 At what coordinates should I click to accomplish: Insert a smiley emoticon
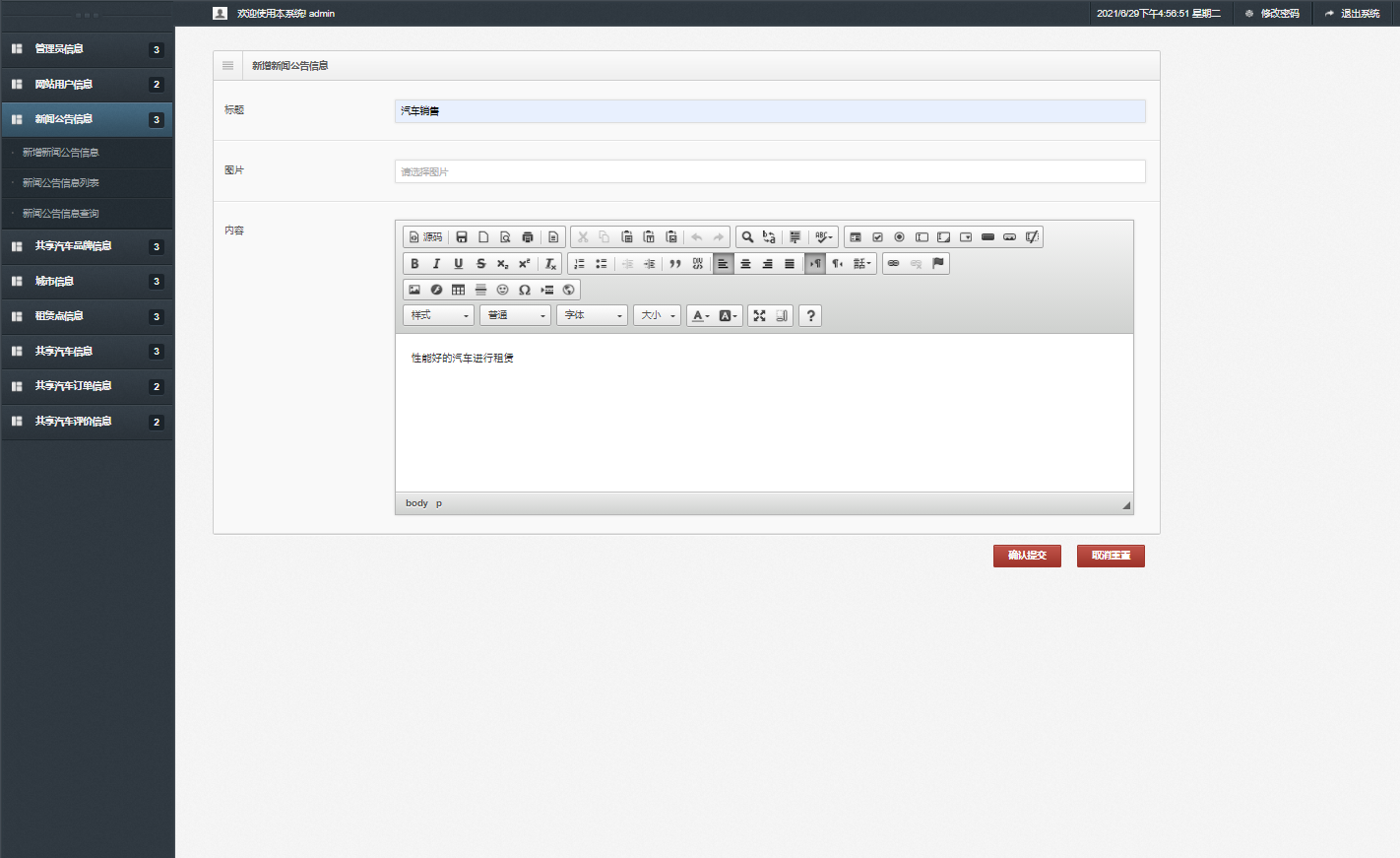[502, 290]
